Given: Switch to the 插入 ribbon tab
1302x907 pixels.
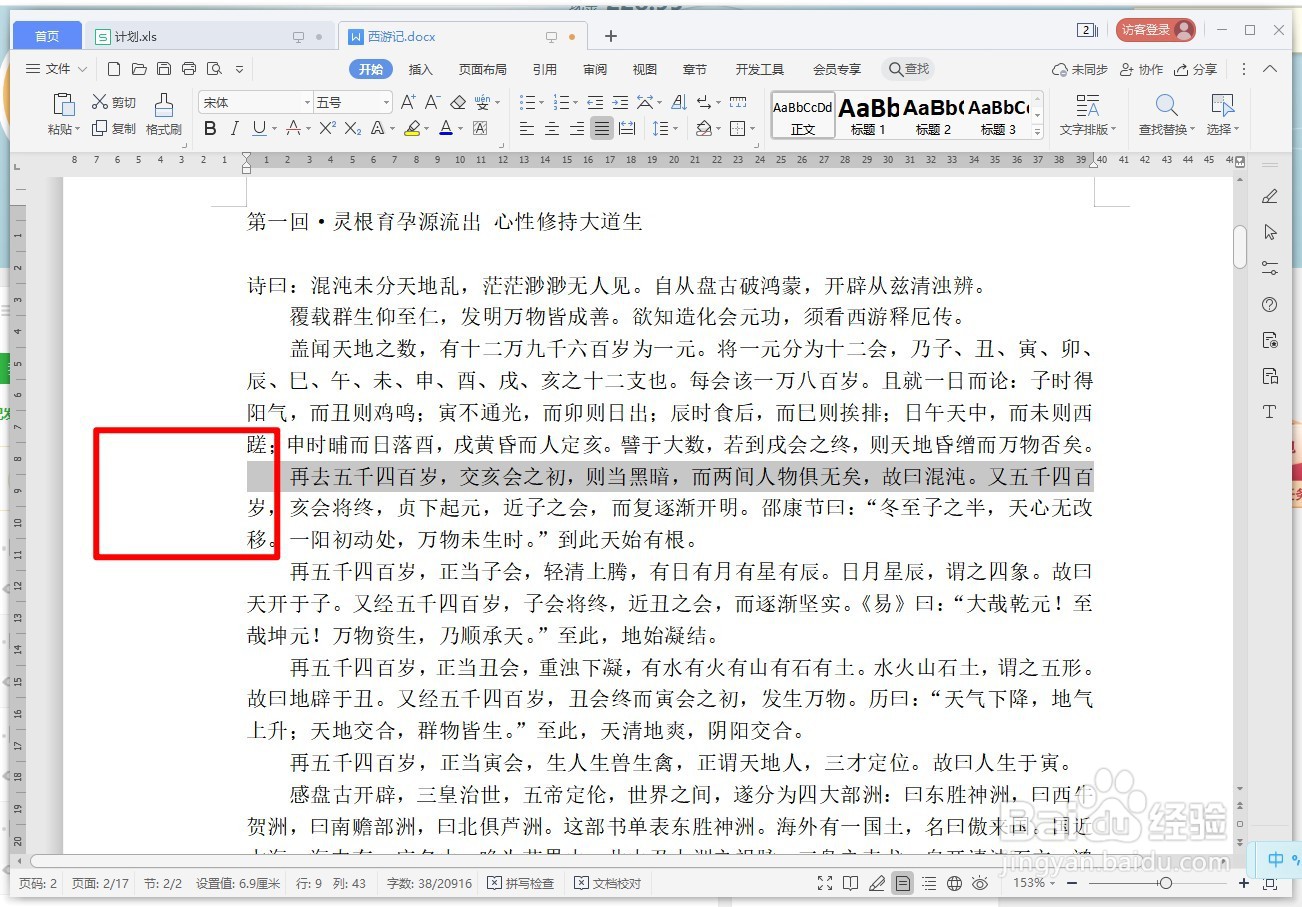Looking at the screenshot, I should click(419, 69).
